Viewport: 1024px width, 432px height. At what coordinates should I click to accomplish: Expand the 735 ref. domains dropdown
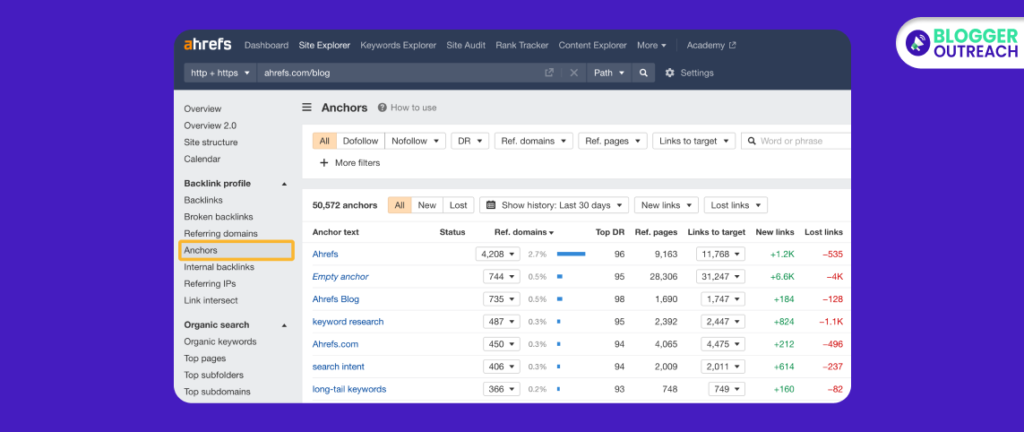tap(502, 299)
